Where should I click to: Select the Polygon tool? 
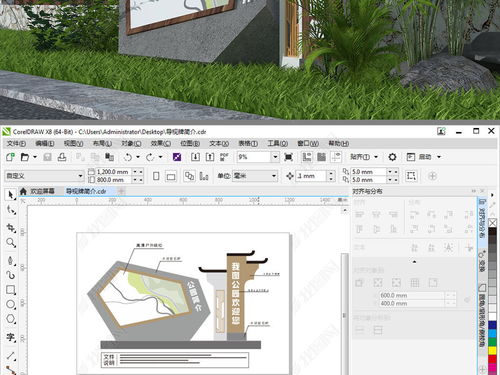point(11,319)
